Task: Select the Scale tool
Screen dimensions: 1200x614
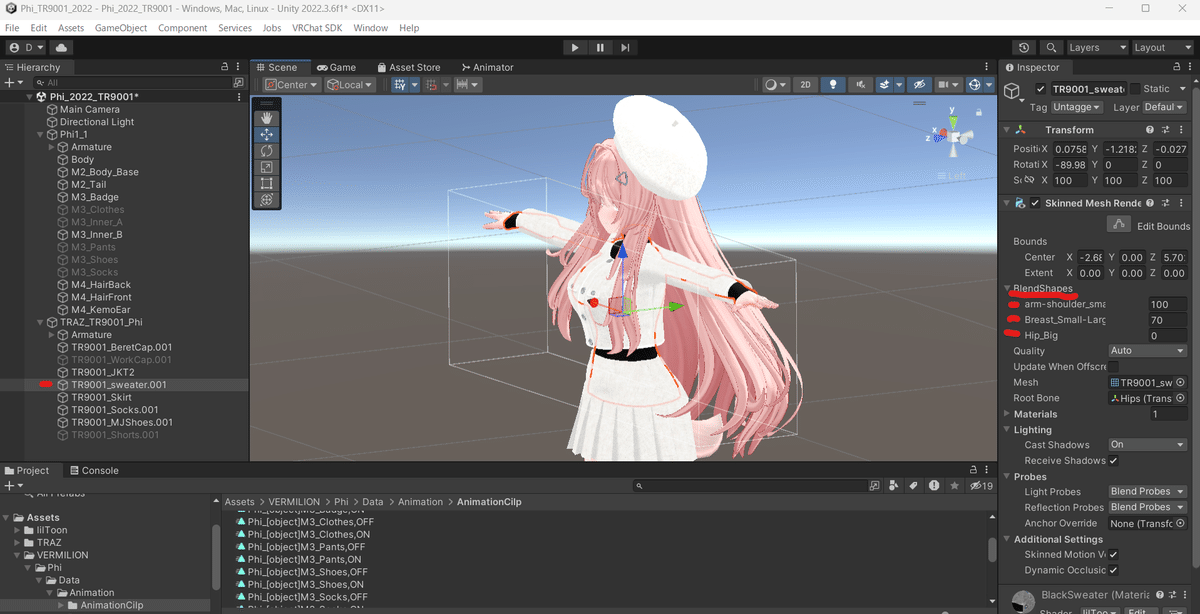Action: [x=267, y=167]
